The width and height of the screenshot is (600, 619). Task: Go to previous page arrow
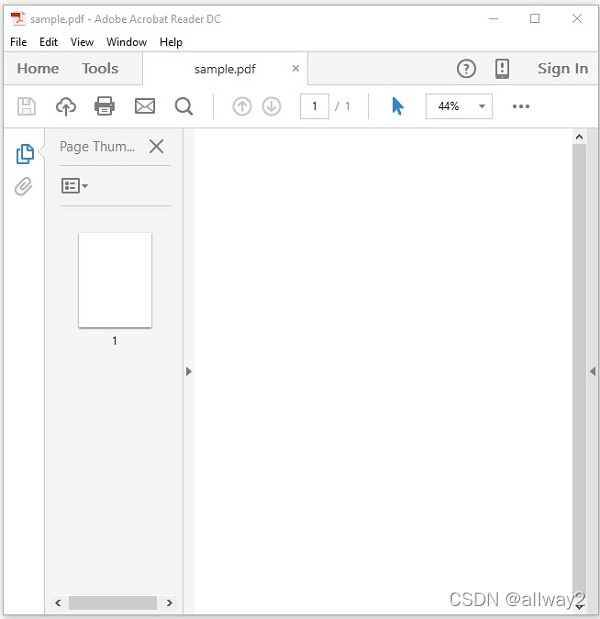tap(242, 106)
